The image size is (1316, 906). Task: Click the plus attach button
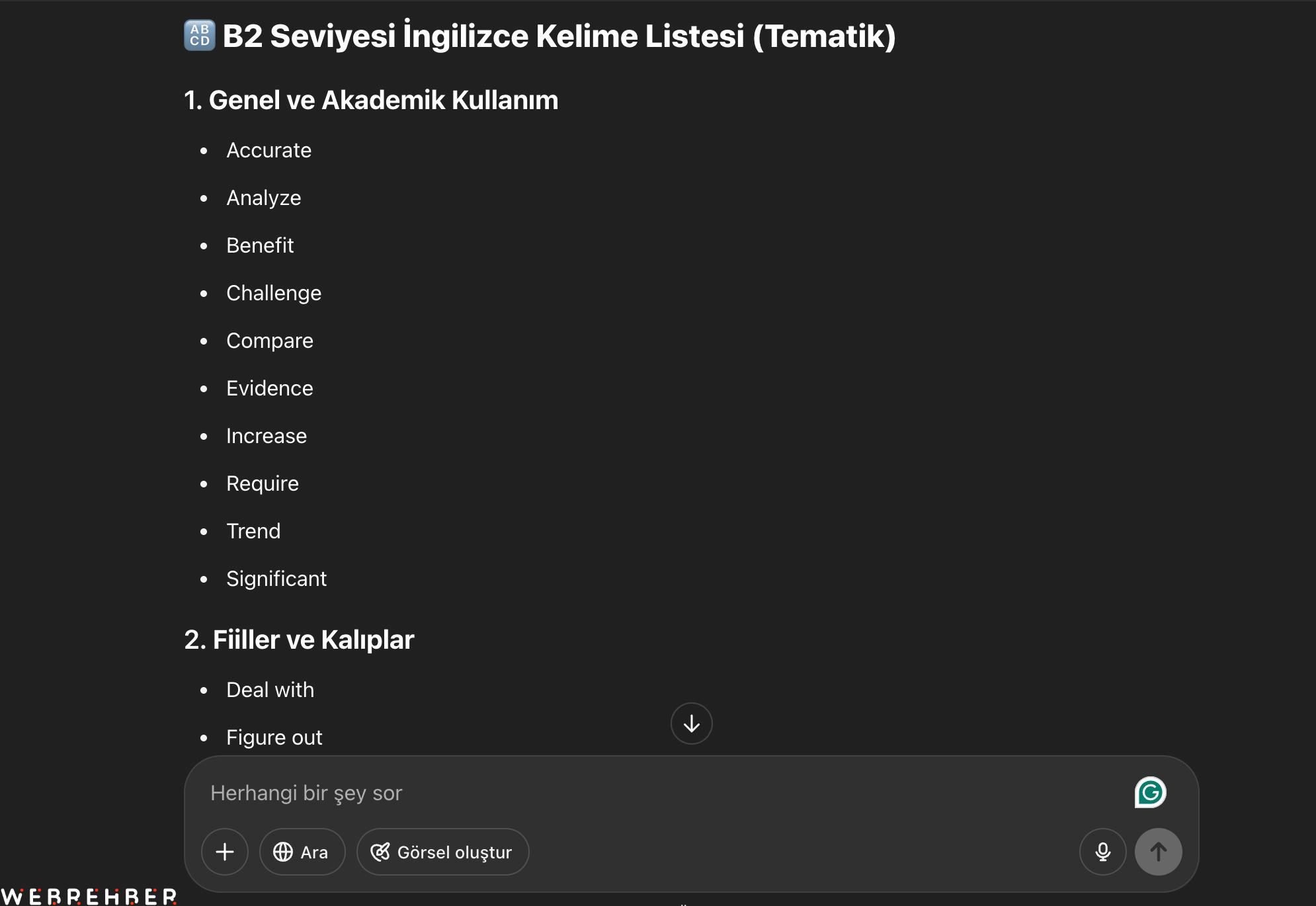click(x=225, y=852)
